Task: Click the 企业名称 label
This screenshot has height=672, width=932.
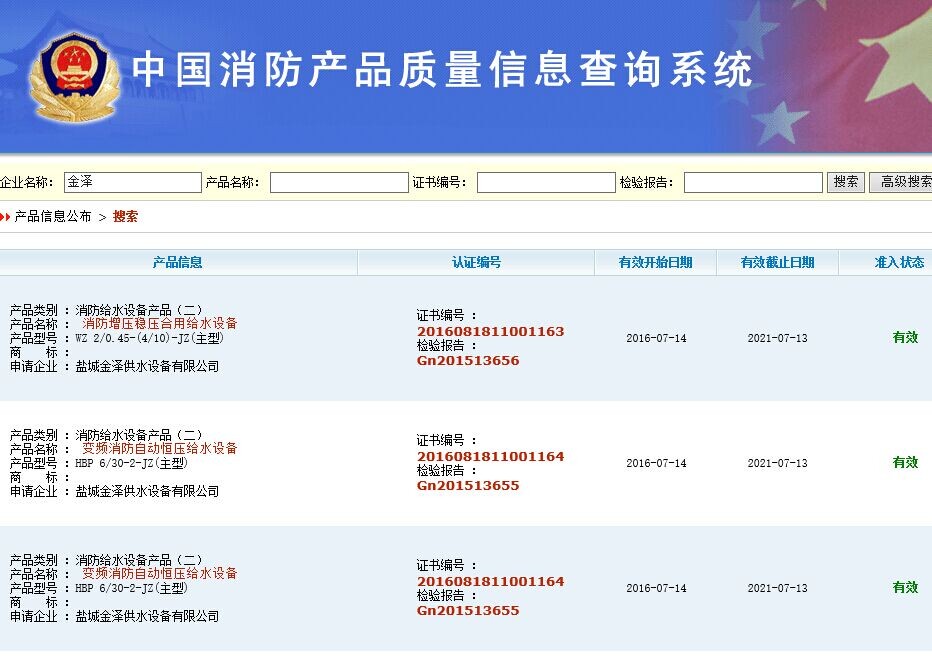Action: point(27,182)
